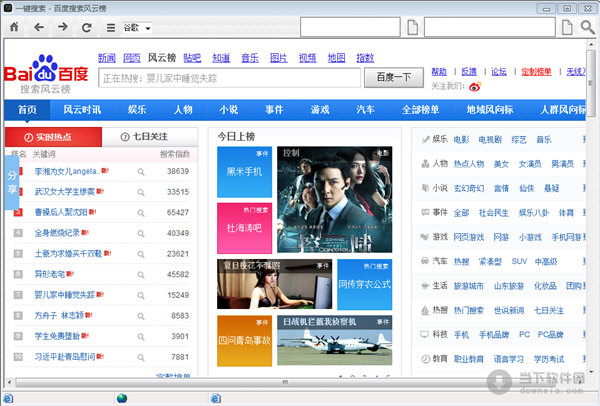
Task: Switch to the 游戏 nav tab
Action: click(x=320, y=110)
